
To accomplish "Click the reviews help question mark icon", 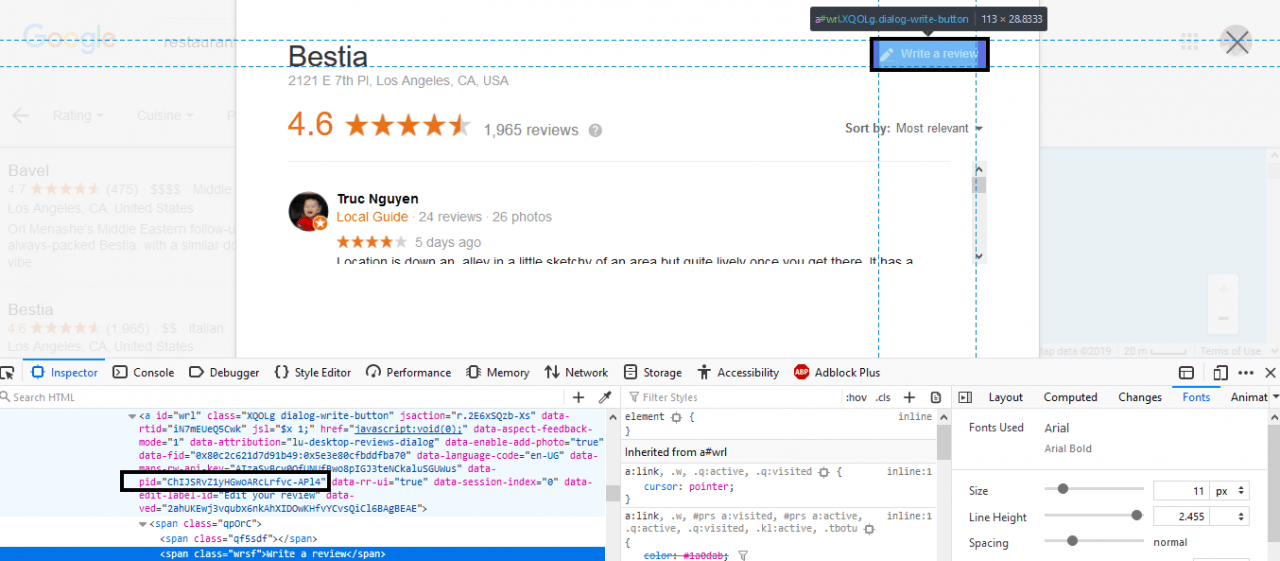I will pyautogui.click(x=595, y=130).
